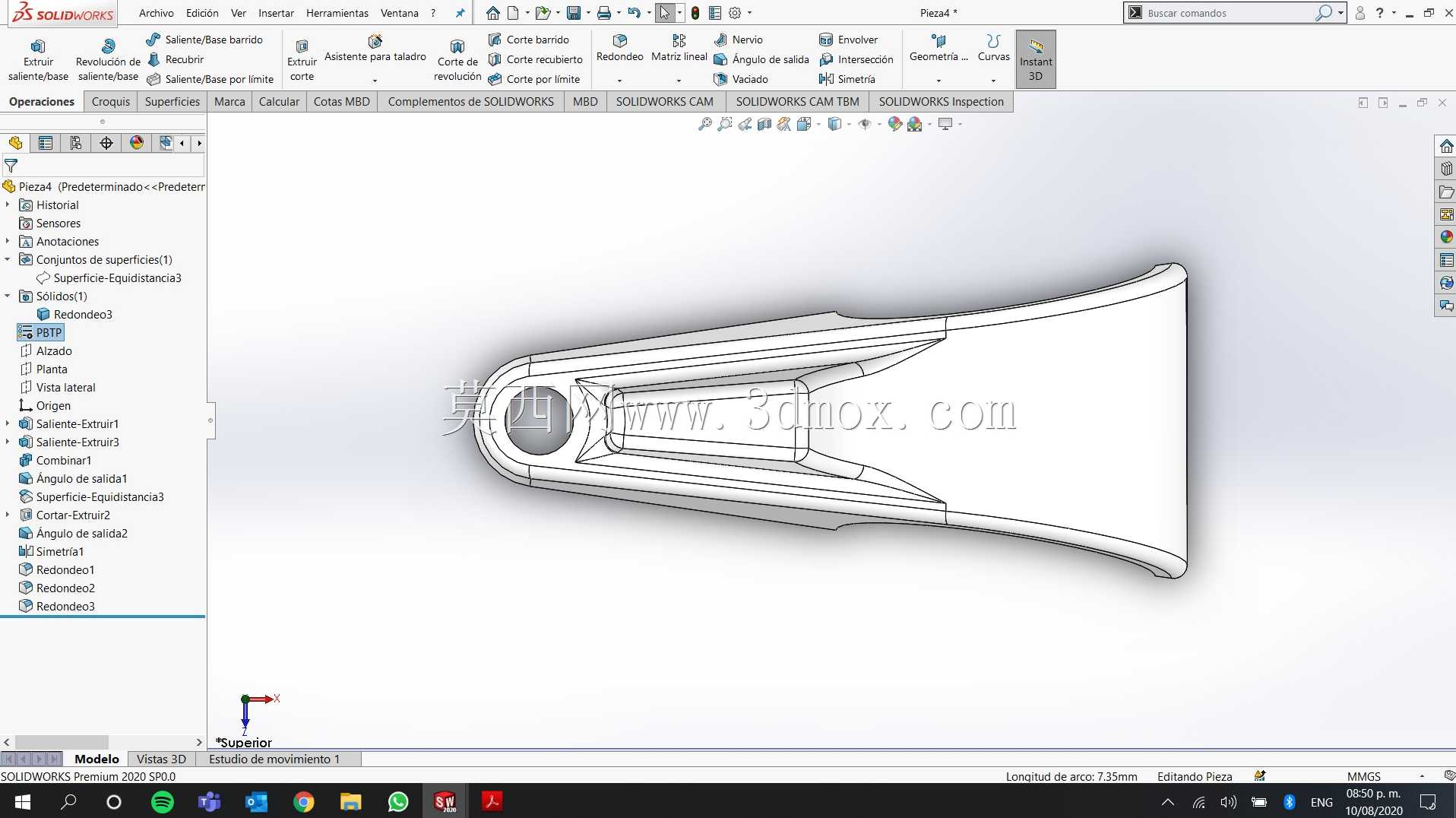
Task: Switch to Superficies tab
Action: point(173,101)
